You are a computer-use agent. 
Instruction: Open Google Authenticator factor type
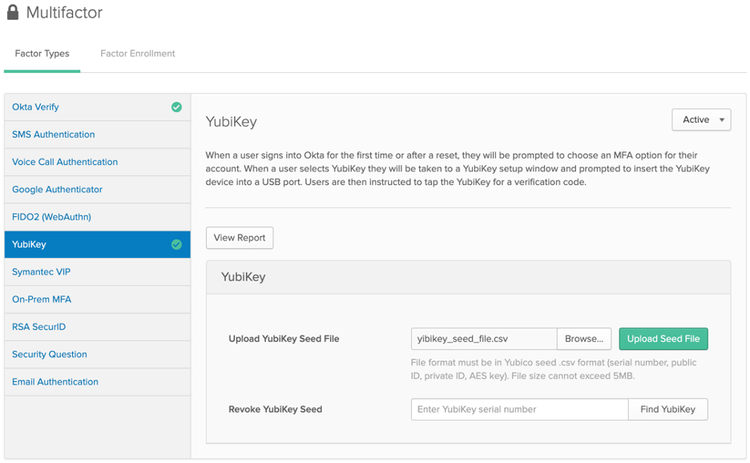(x=58, y=189)
